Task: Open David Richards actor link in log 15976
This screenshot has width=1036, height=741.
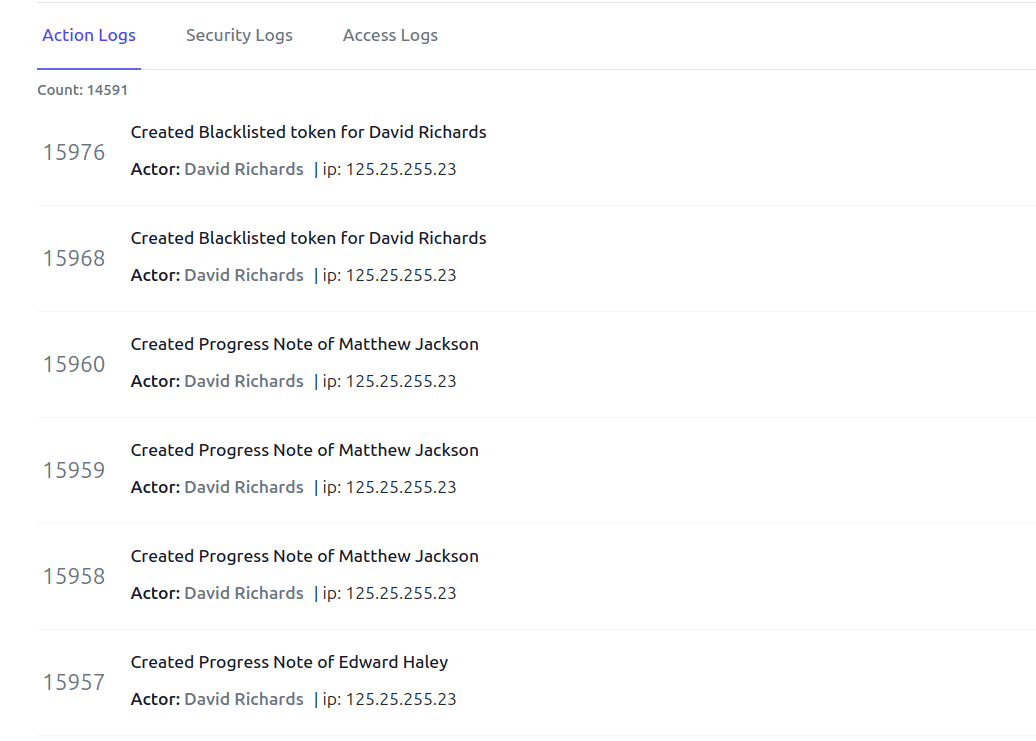Action: [x=244, y=169]
